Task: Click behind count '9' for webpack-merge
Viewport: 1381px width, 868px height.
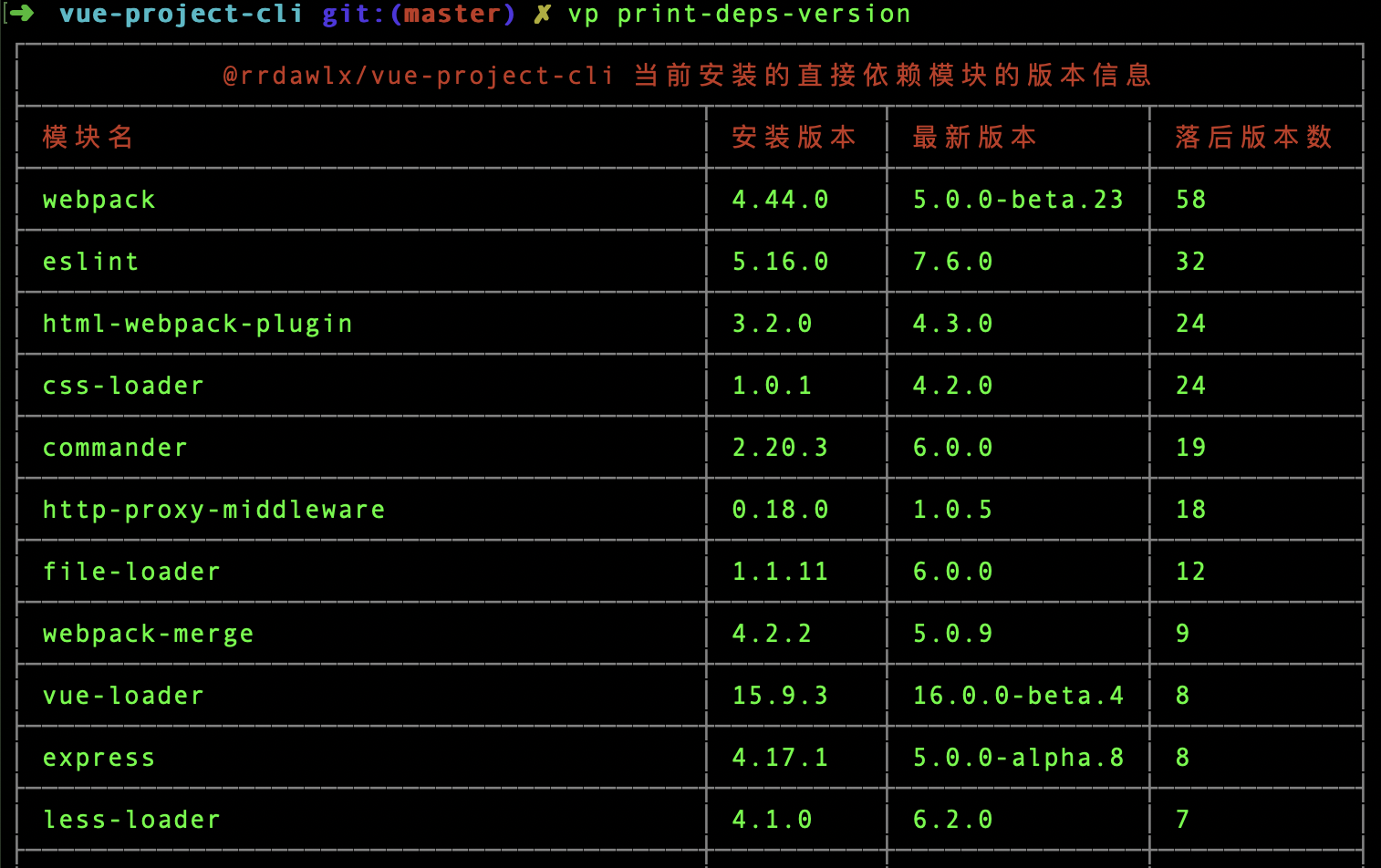Action: (x=1183, y=634)
